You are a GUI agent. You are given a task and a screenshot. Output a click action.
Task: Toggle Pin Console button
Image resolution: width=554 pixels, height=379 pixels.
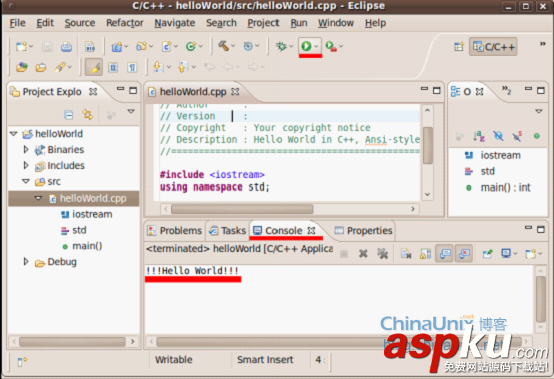point(487,254)
